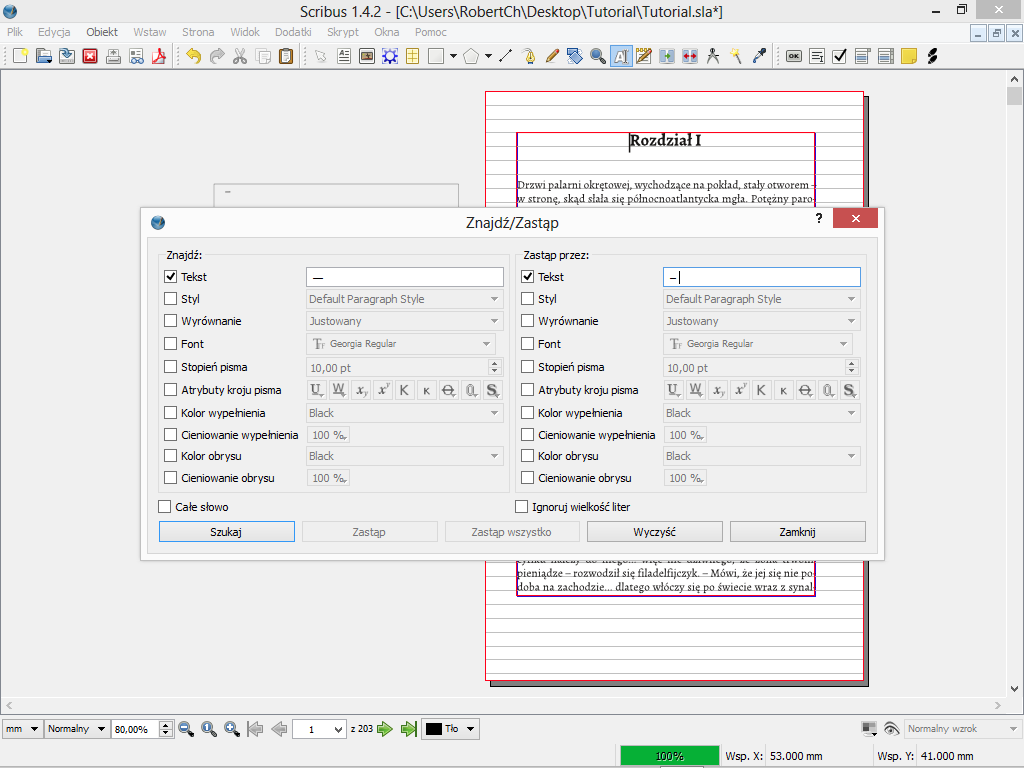Select the Measurements compass tool

tap(713, 56)
